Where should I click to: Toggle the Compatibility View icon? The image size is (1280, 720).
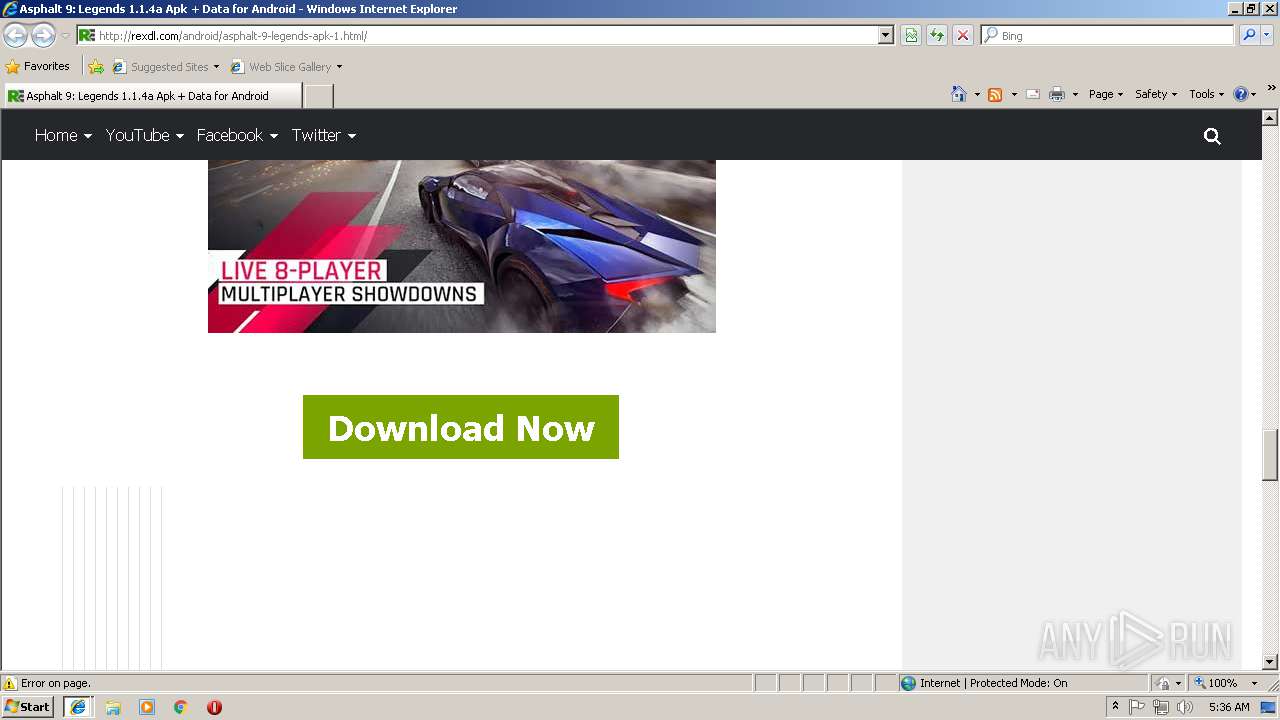coord(911,35)
